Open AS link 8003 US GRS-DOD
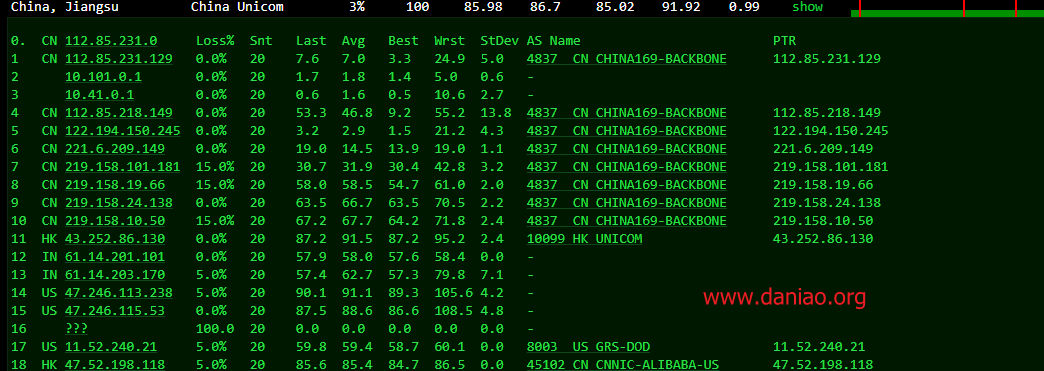Image resolution: width=1044 pixels, height=371 pixels. point(589,346)
